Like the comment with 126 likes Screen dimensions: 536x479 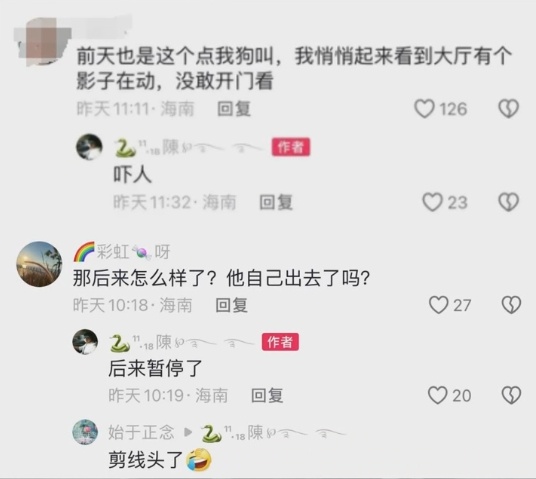point(424,109)
